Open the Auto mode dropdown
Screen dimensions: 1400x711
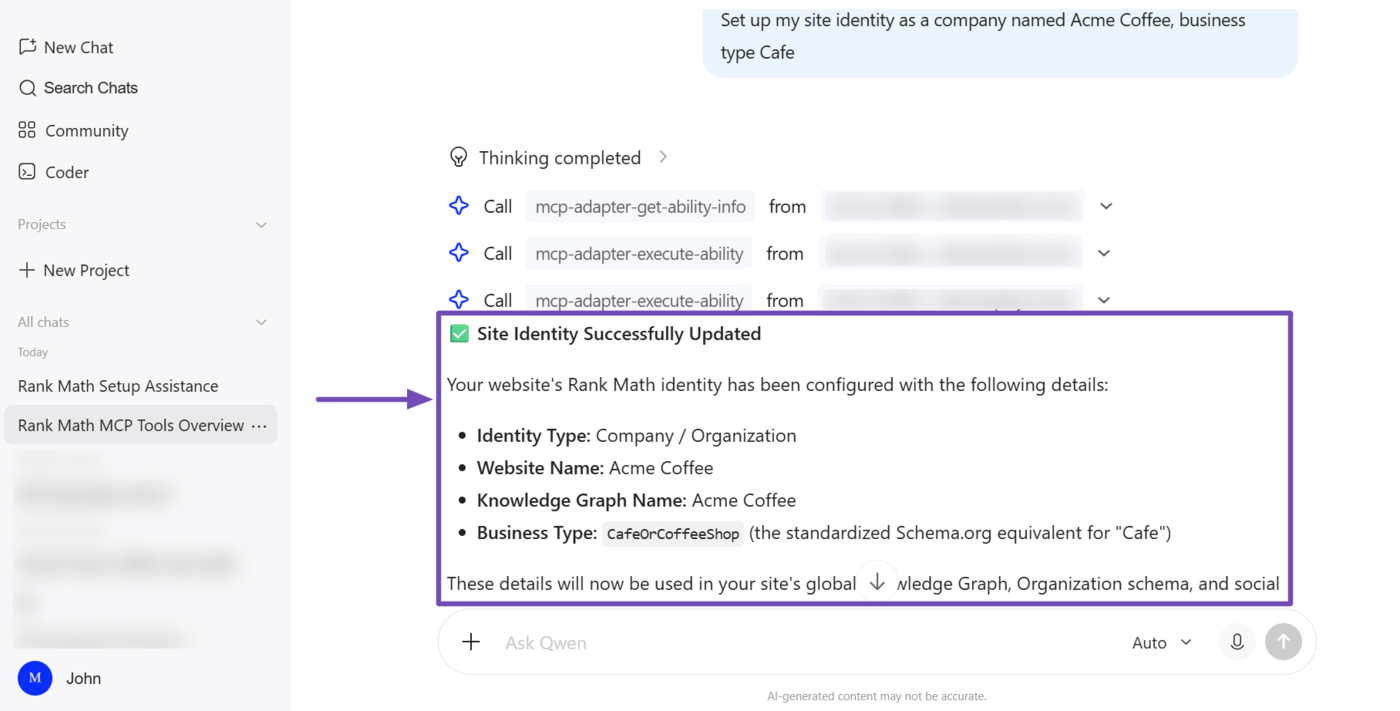click(x=1161, y=642)
